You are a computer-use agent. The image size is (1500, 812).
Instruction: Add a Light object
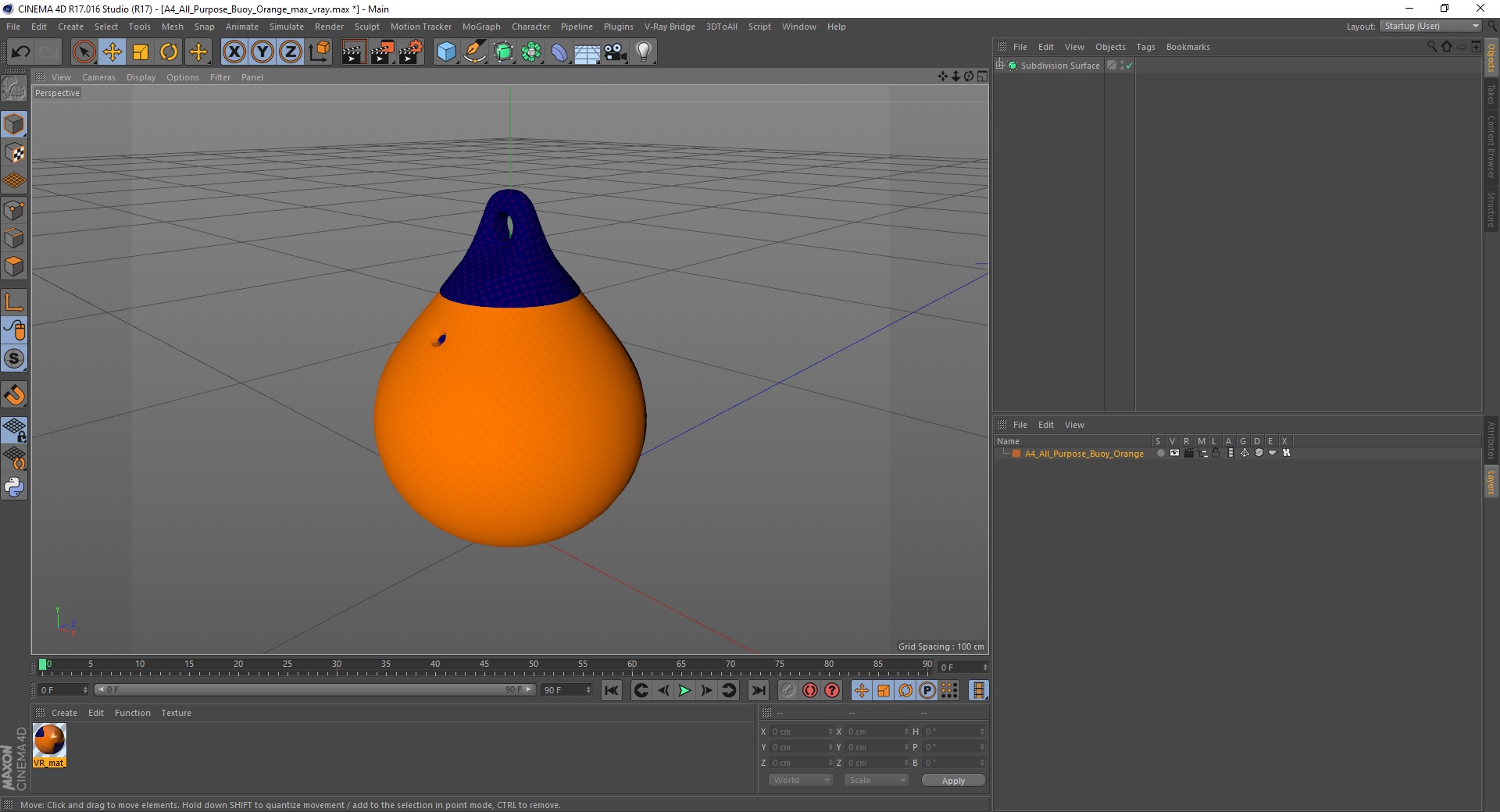point(644,52)
